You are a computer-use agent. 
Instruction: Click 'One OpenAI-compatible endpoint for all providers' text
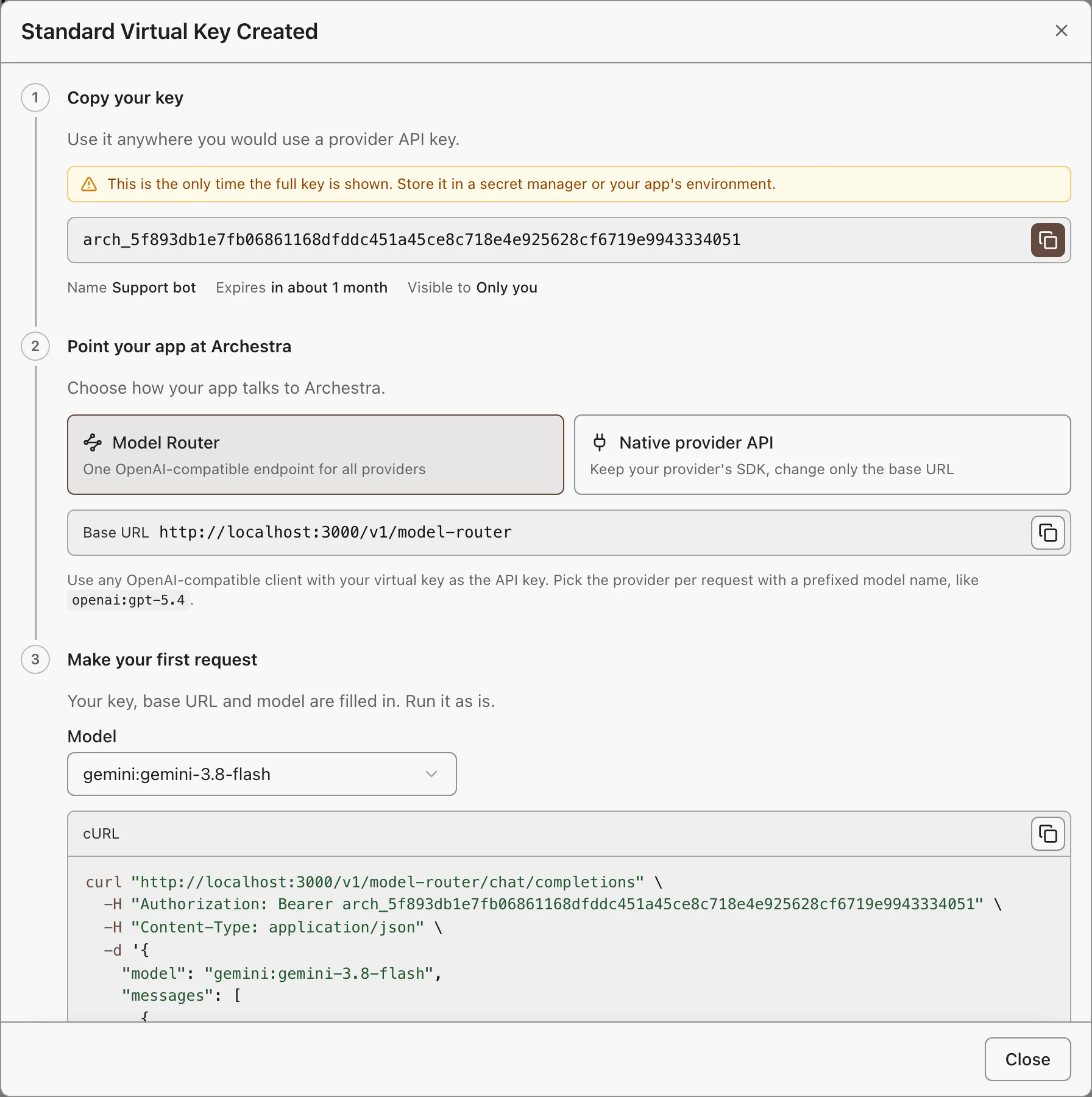click(254, 469)
